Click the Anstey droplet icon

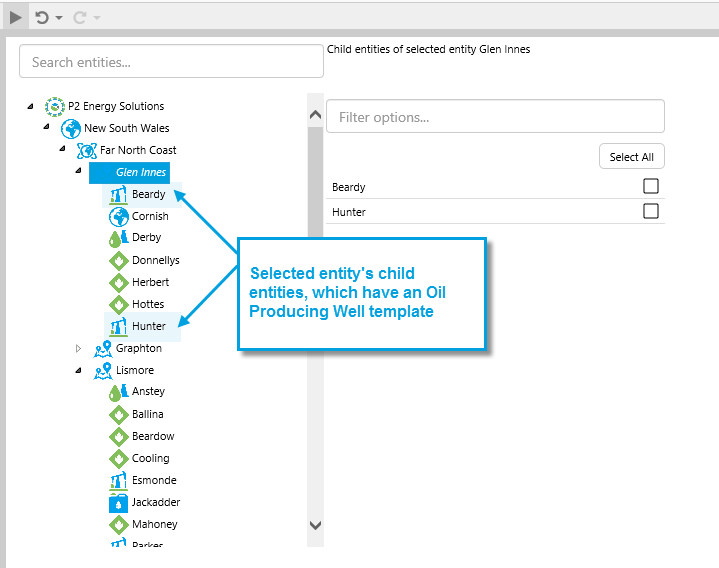point(119,392)
